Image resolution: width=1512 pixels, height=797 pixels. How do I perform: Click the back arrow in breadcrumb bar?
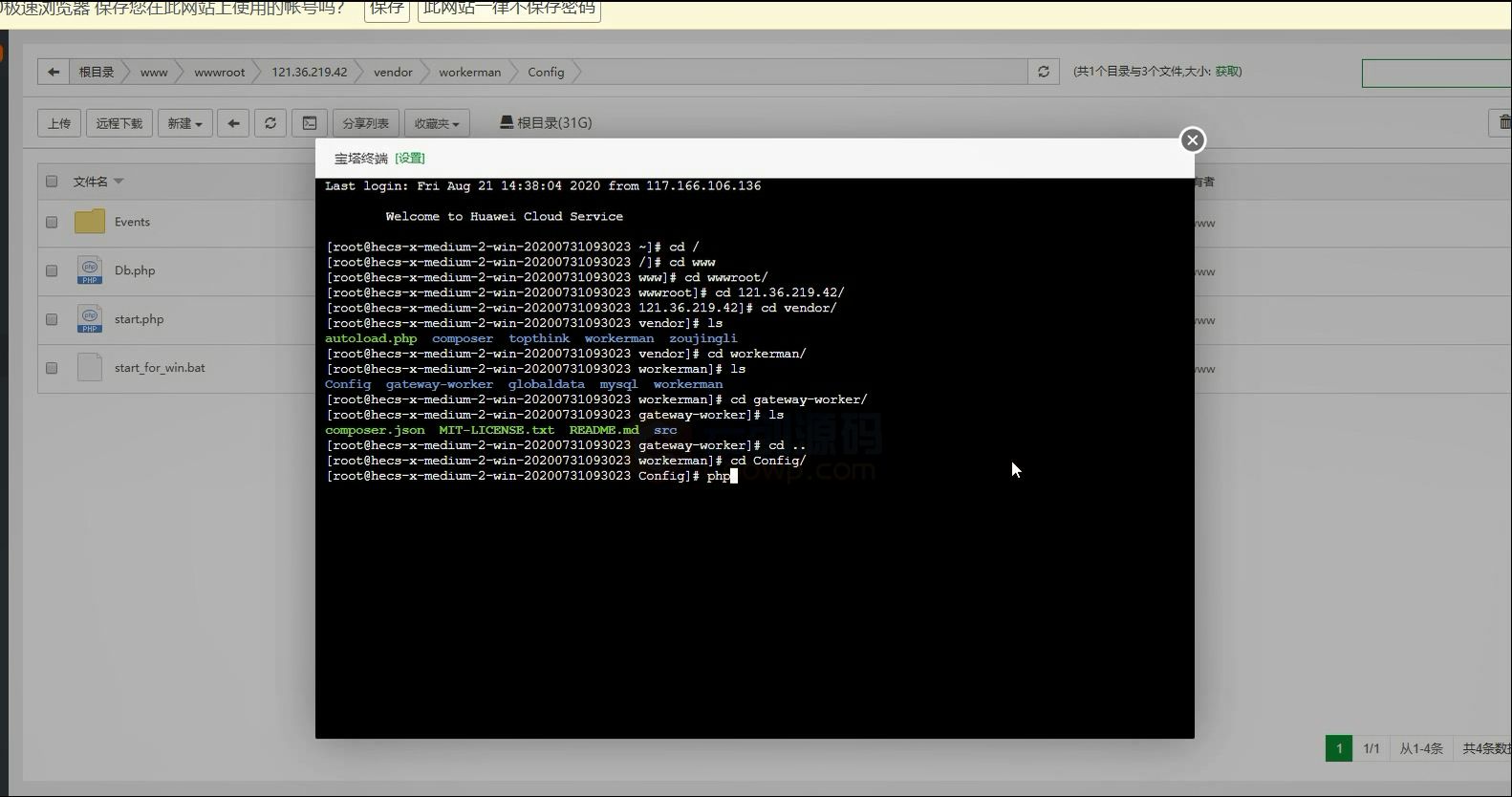(x=54, y=72)
